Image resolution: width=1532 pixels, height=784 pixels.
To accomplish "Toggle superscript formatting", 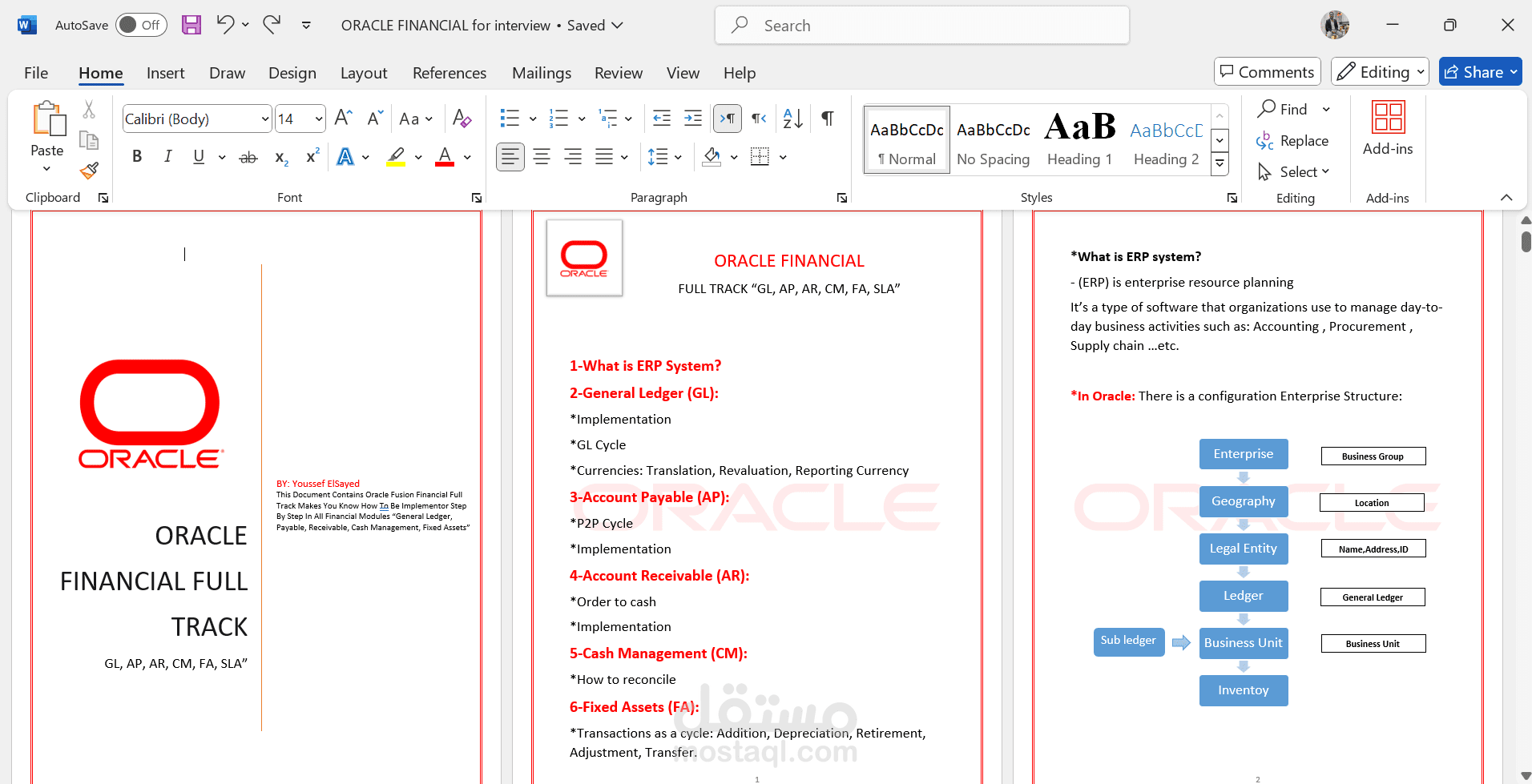I will point(312,157).
